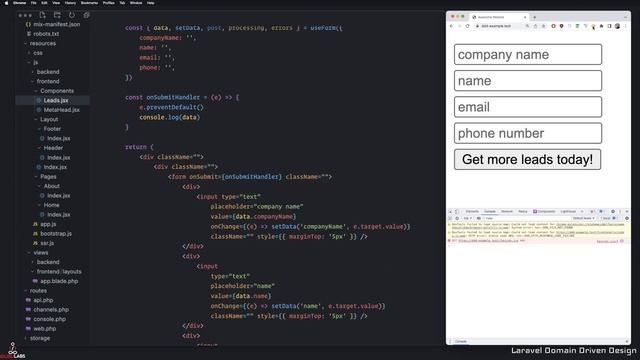Open the Chrome three-dot menu

[625, 26]
